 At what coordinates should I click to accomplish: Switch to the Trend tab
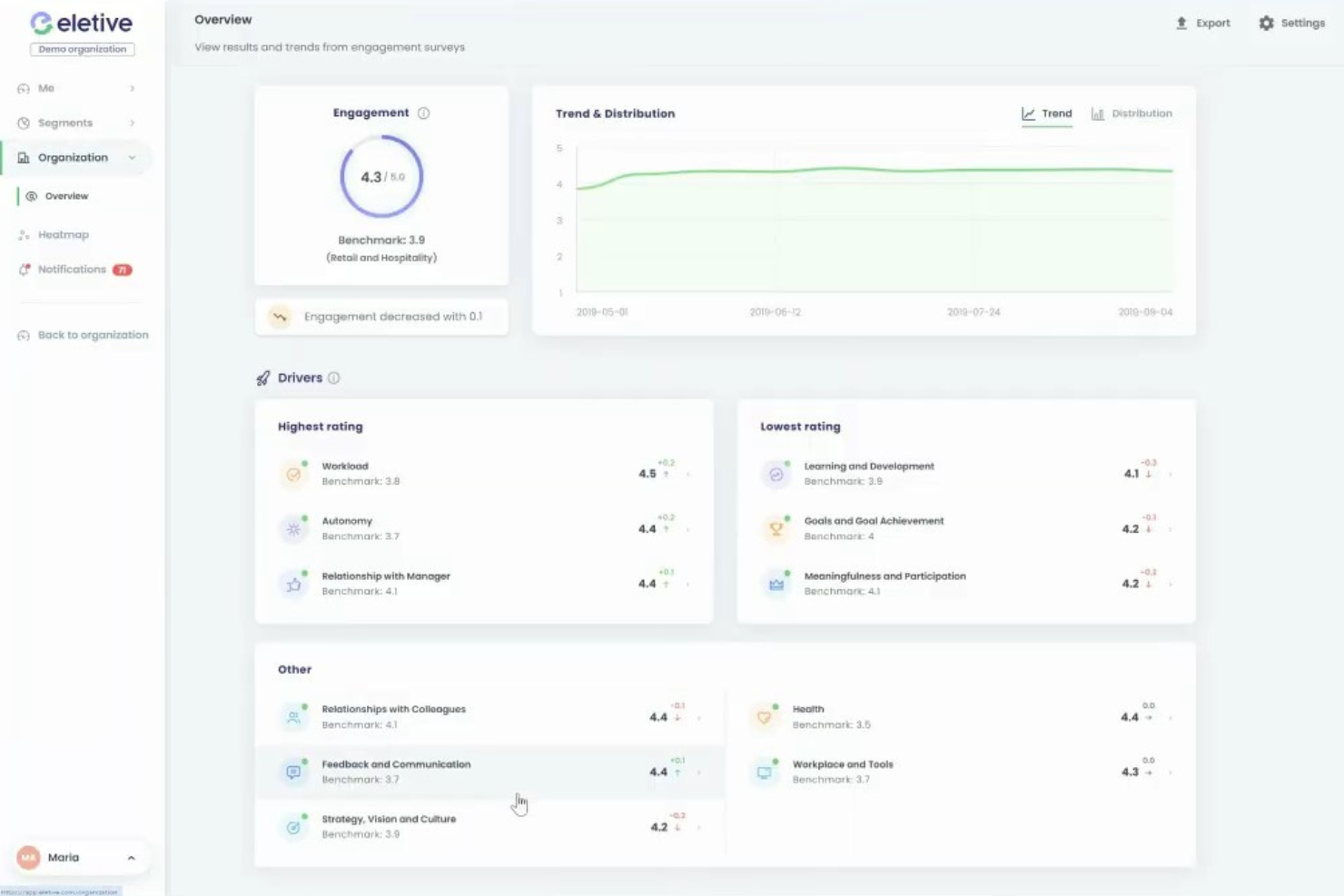point(1047,114)
